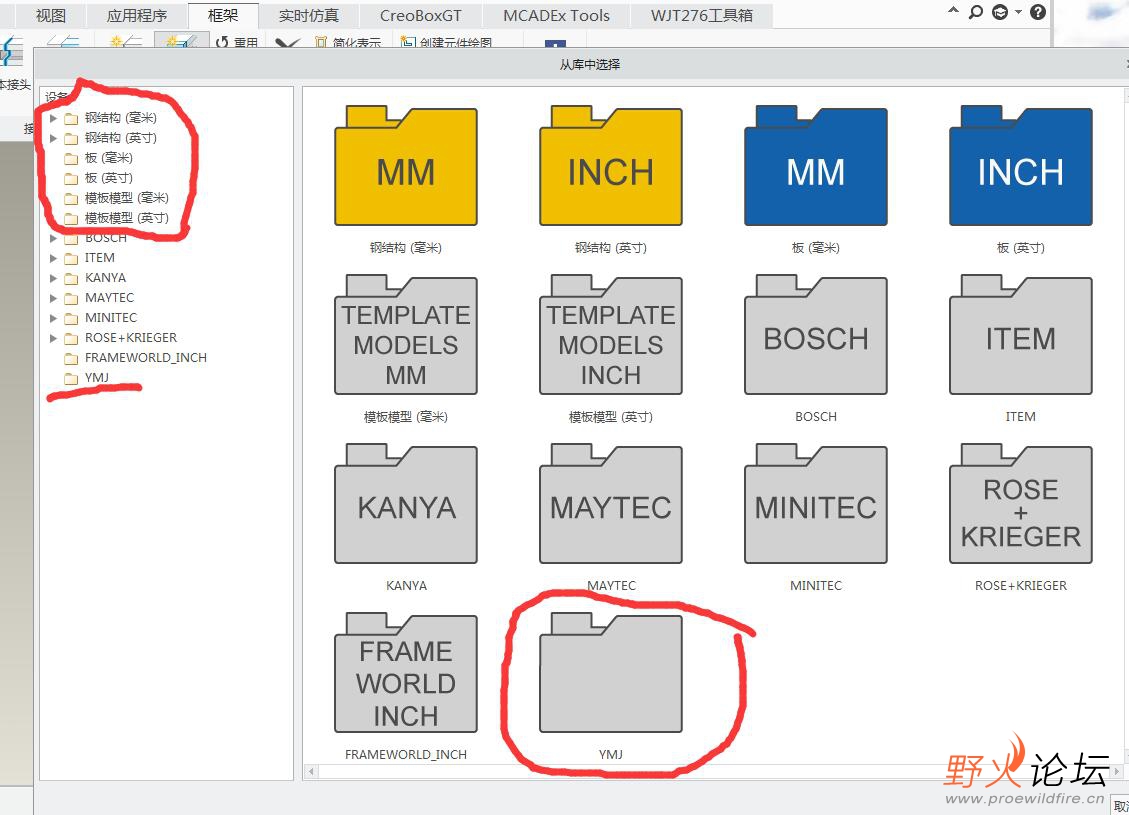Image resolution: width=1129 pixels, height=815 pixels.
Task: Switch to the 应用程序 ribbon tab
Action: coord(137,15)
